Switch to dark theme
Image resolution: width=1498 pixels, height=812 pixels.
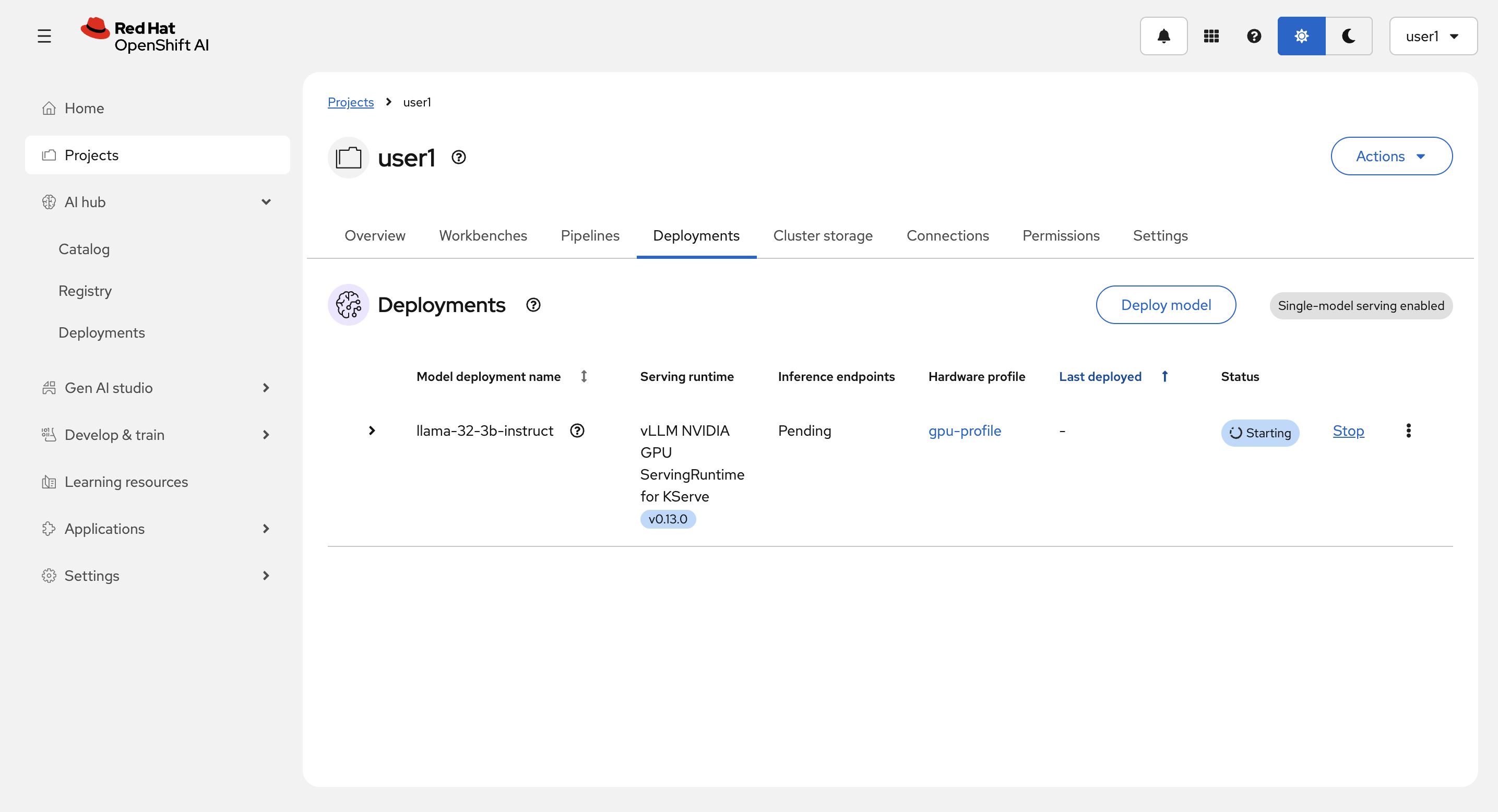(x=1349, y=36)
